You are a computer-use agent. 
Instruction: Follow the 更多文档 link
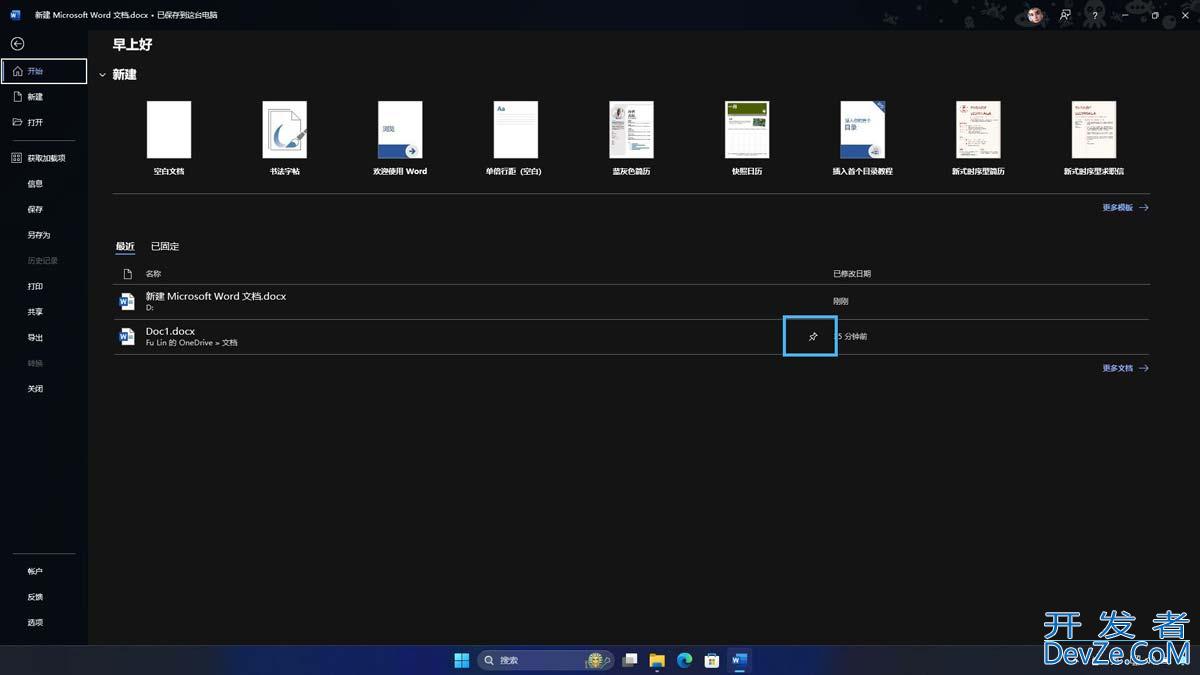point(1125,368)
